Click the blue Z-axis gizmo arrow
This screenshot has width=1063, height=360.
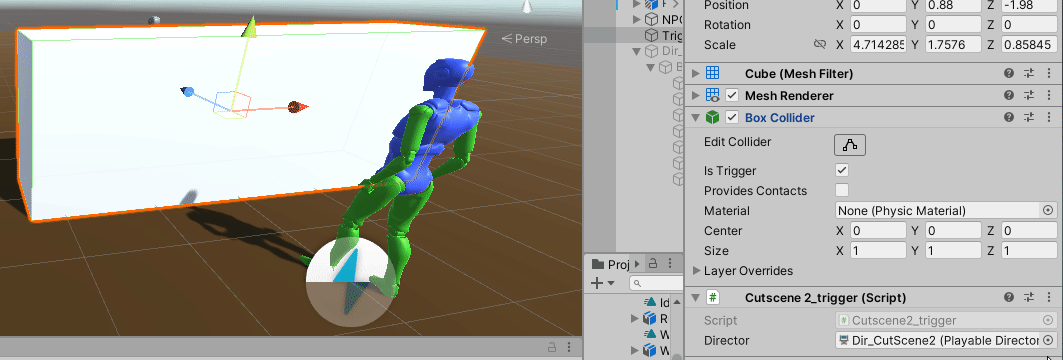point(187,92)
